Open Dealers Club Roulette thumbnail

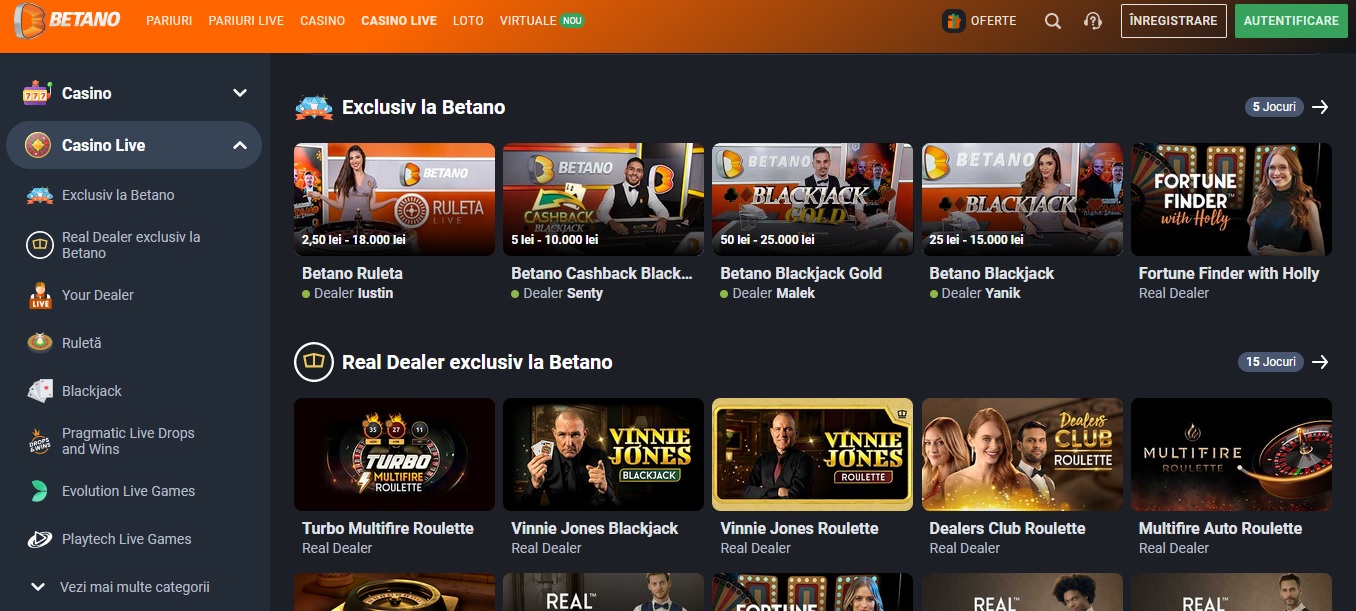[1022, 454]
